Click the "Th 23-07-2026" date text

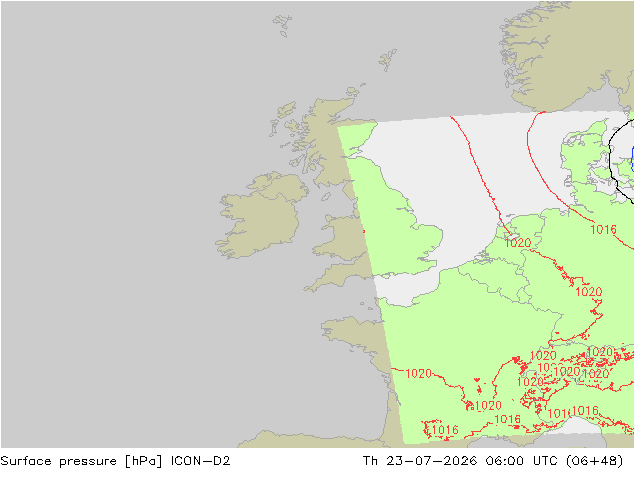[420, 461]
